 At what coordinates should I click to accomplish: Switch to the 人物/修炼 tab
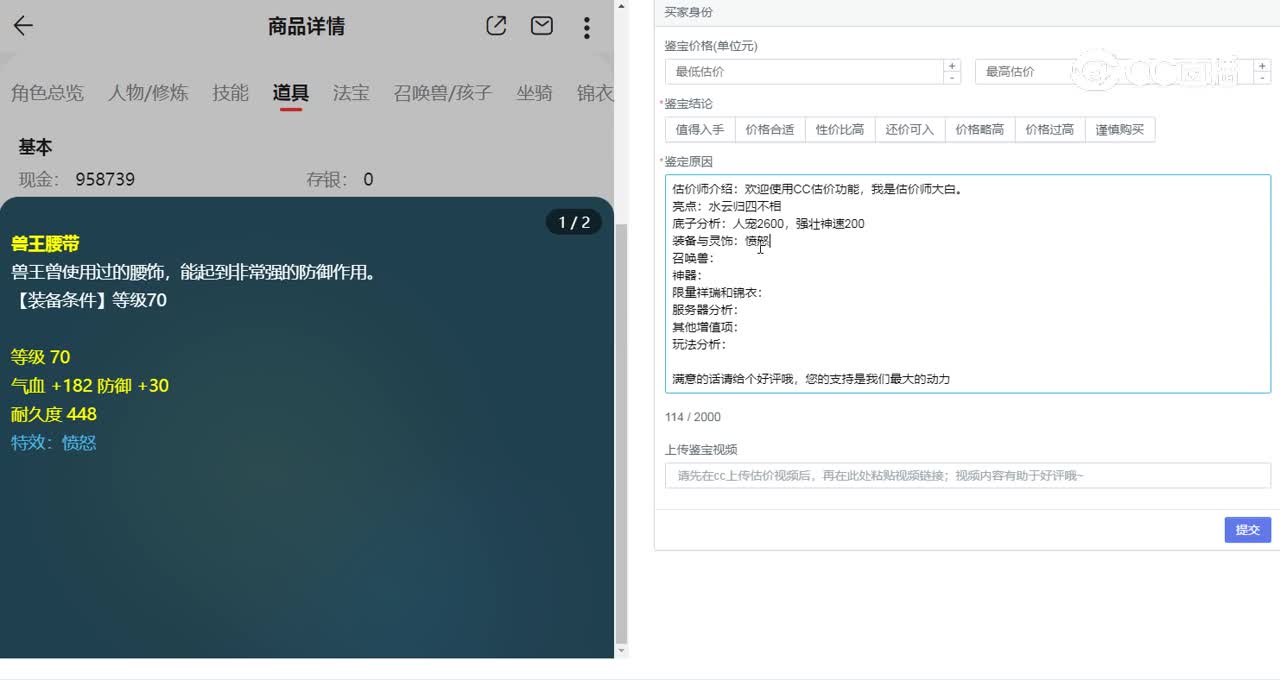[148, 93]
